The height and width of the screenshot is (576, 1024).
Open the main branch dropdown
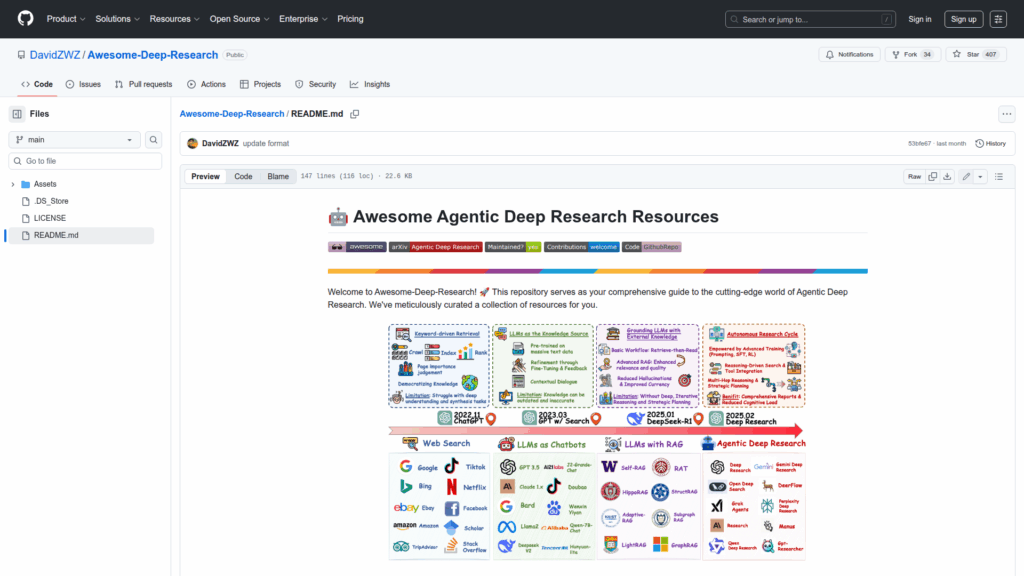pos(75,141)
